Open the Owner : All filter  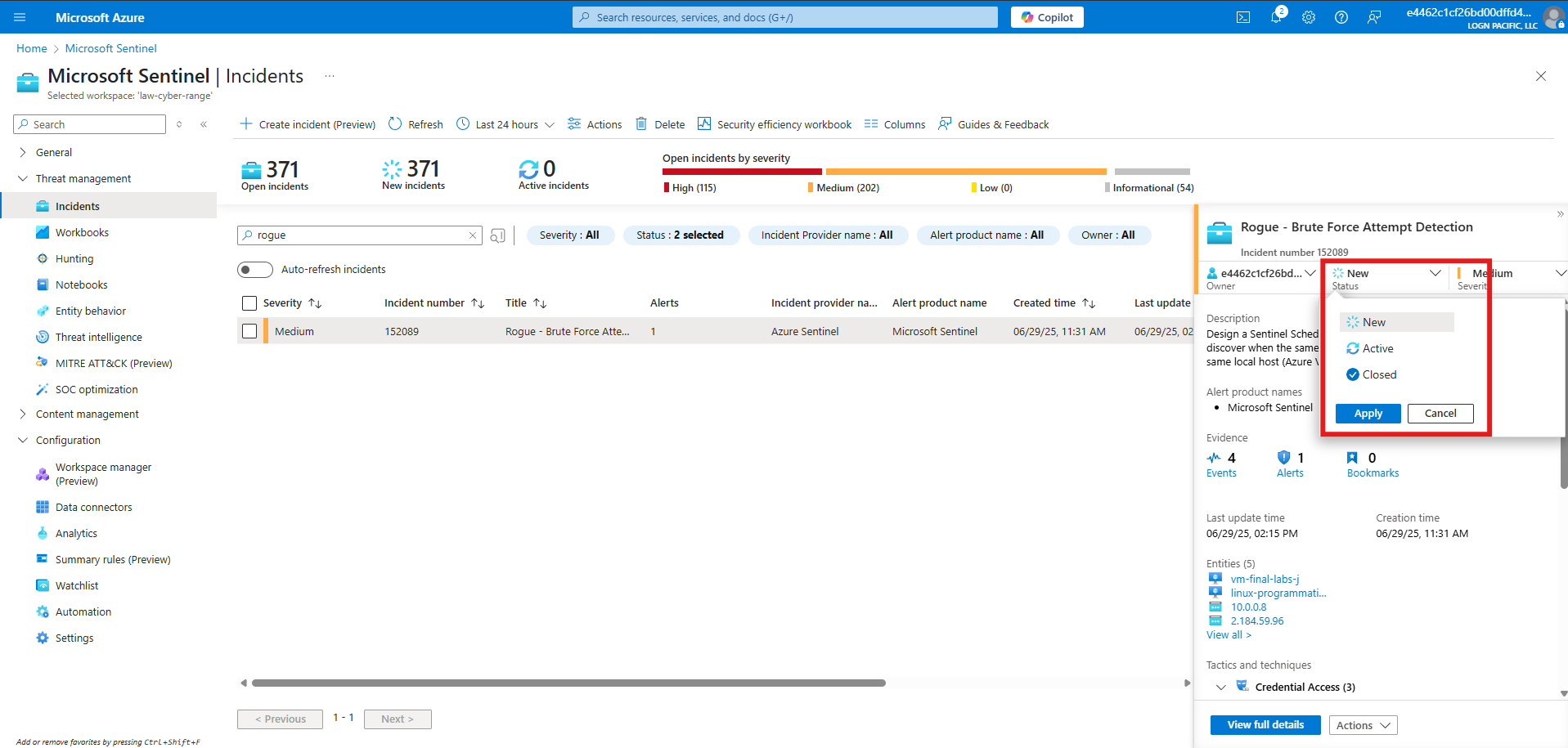1108,235
